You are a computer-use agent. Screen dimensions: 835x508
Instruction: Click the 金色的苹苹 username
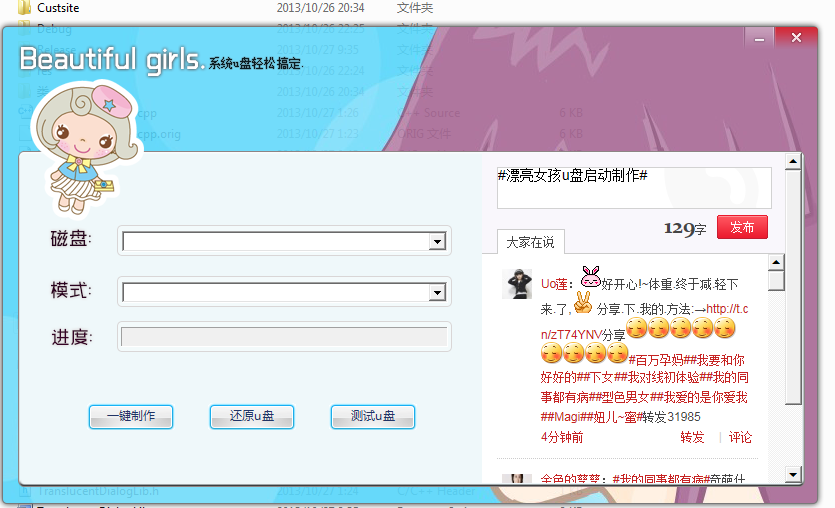[570, 478]
